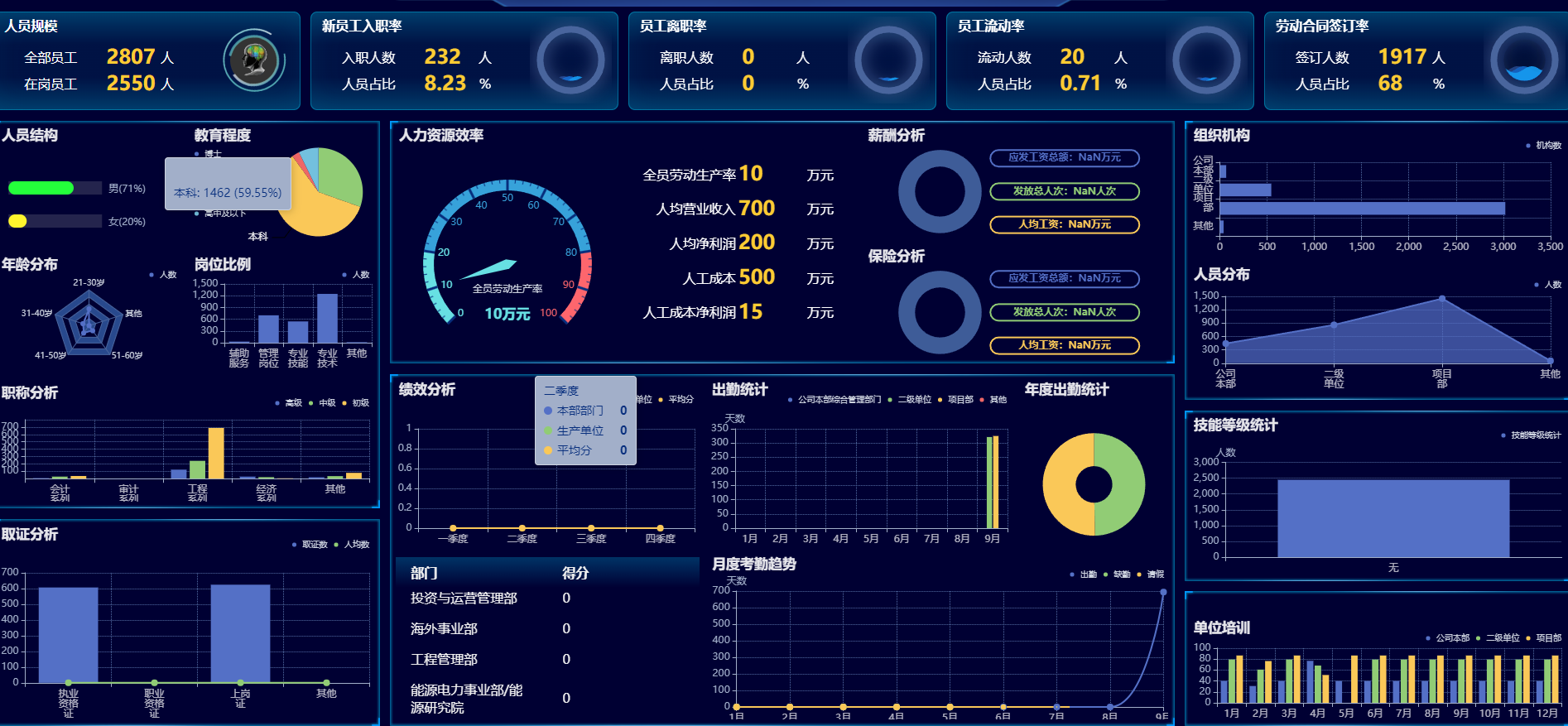Toggle 人数 legend in 岗位比例 chart

coord(356,275)
